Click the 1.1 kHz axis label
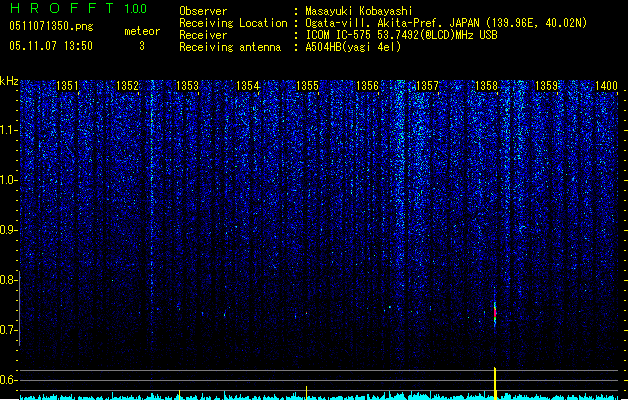Image resolution: width=629 pixels, height=400 pixels. click(8, 130)
